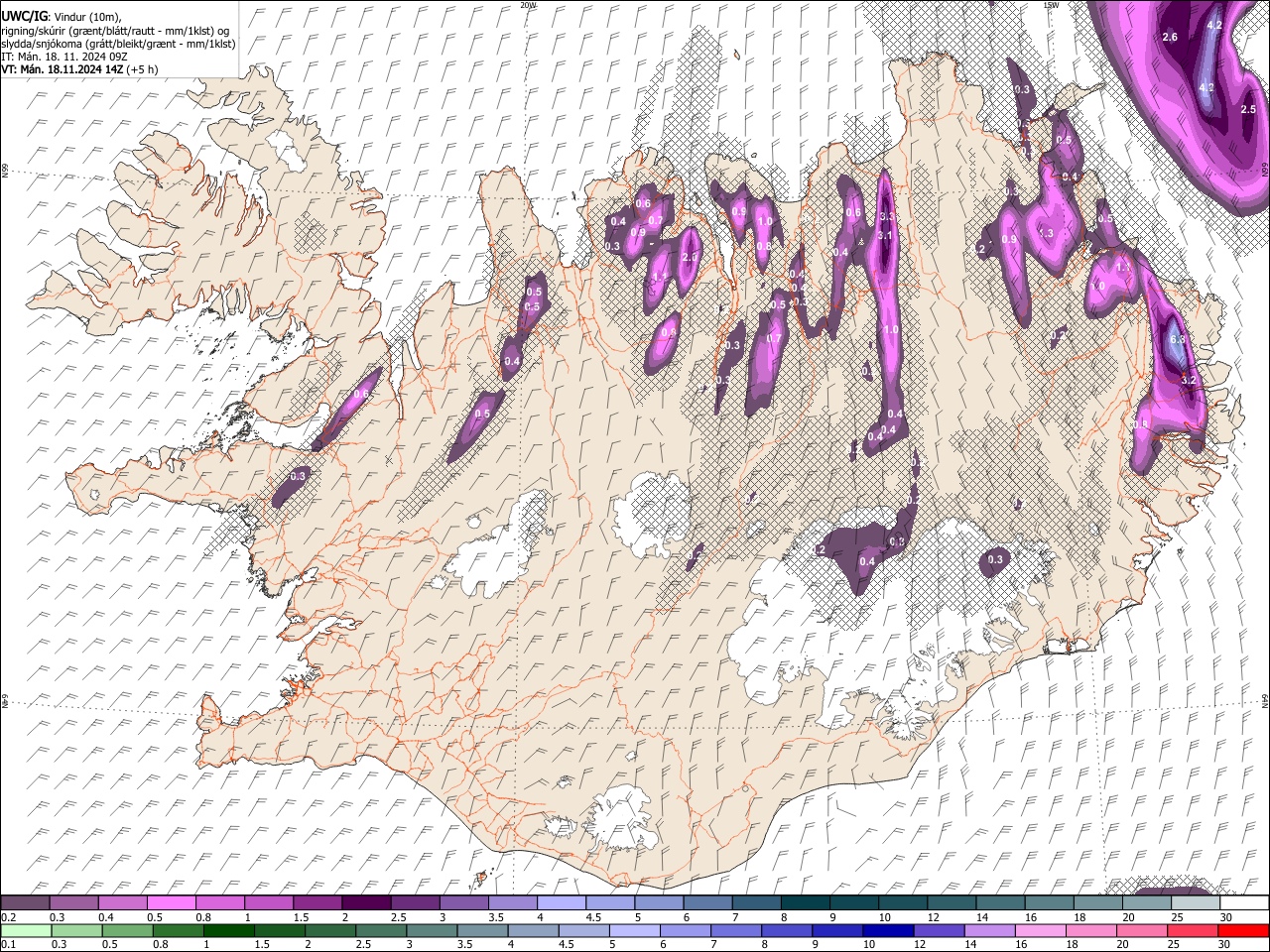The image size is (1270, 952).
Task: Click the title text 'UWC/IG: Vindur (10m)'
Action: pos(60,17)
